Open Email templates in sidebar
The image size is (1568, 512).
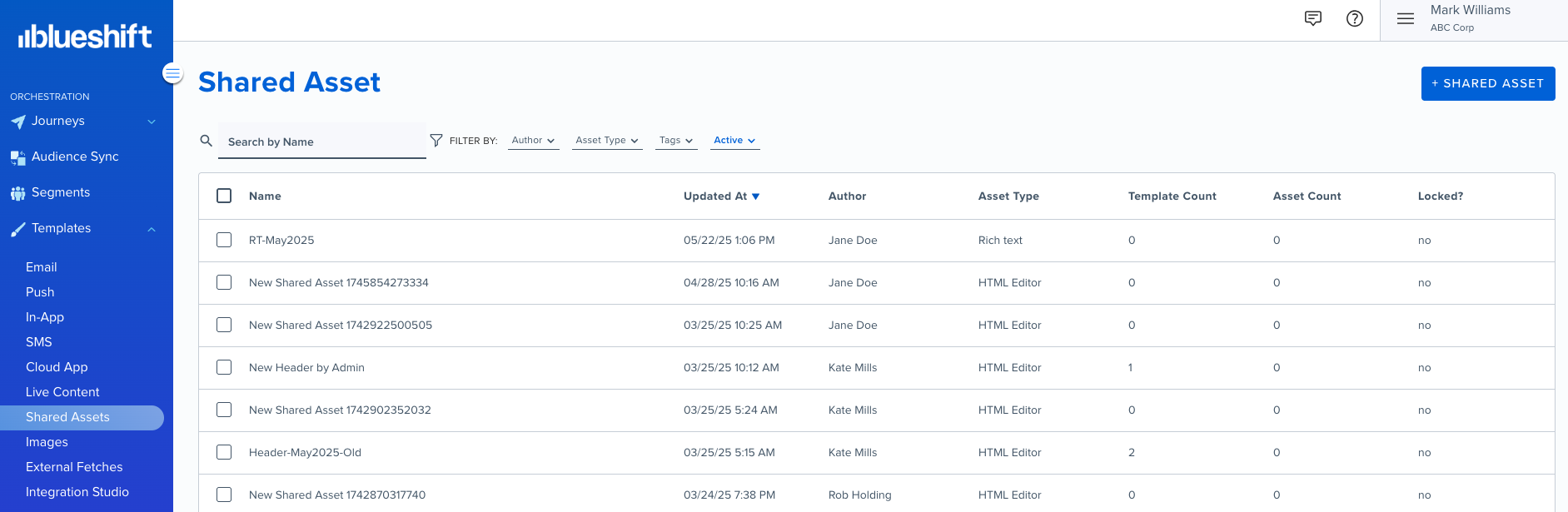[x=42, y=267]
